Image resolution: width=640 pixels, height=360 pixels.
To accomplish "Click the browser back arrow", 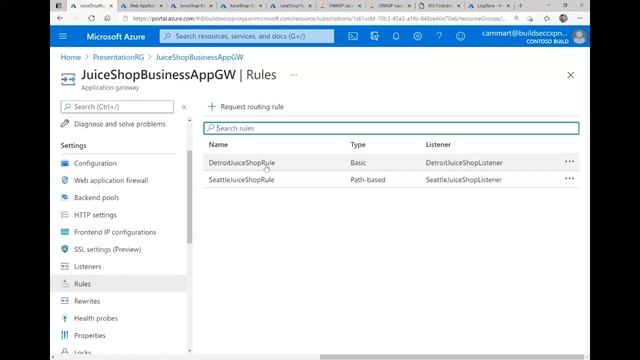I will (x=60, y=18).
